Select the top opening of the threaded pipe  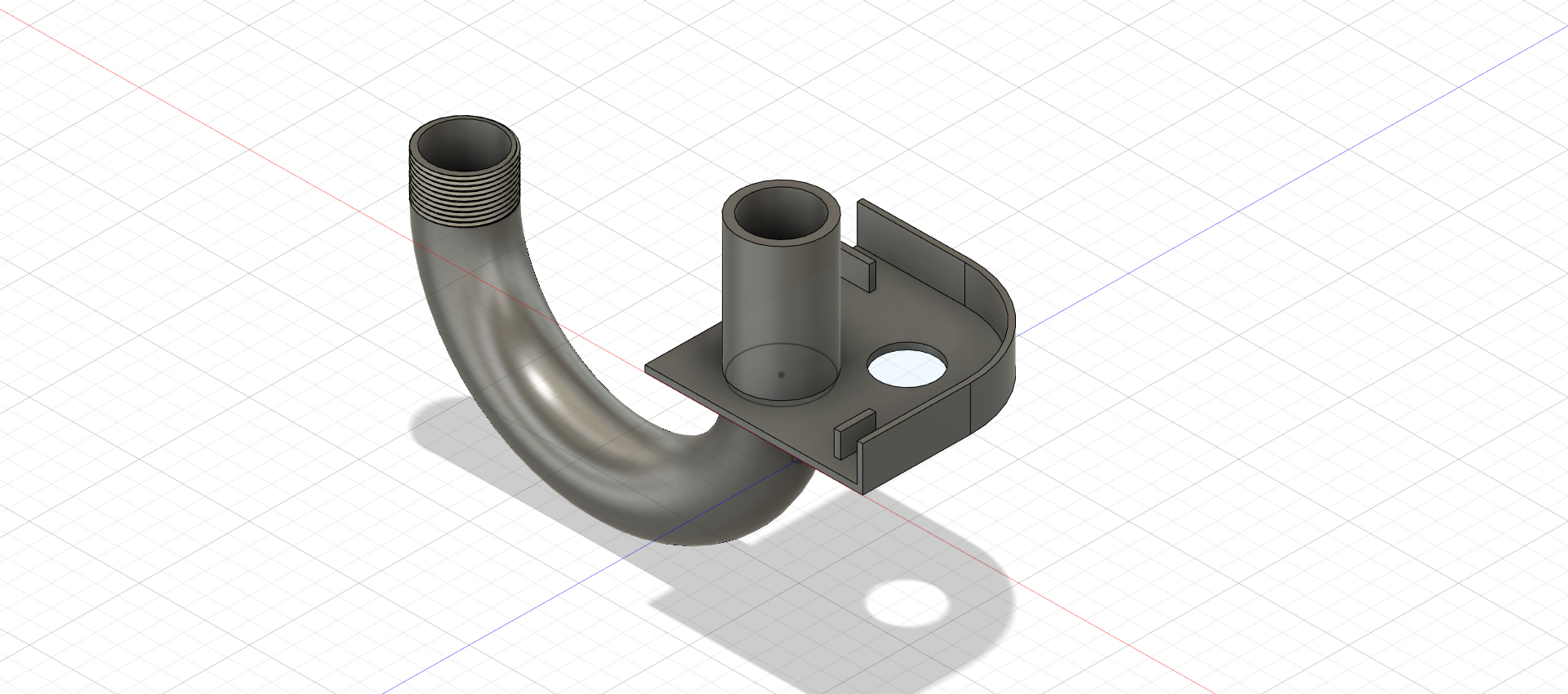click(464, 145)
